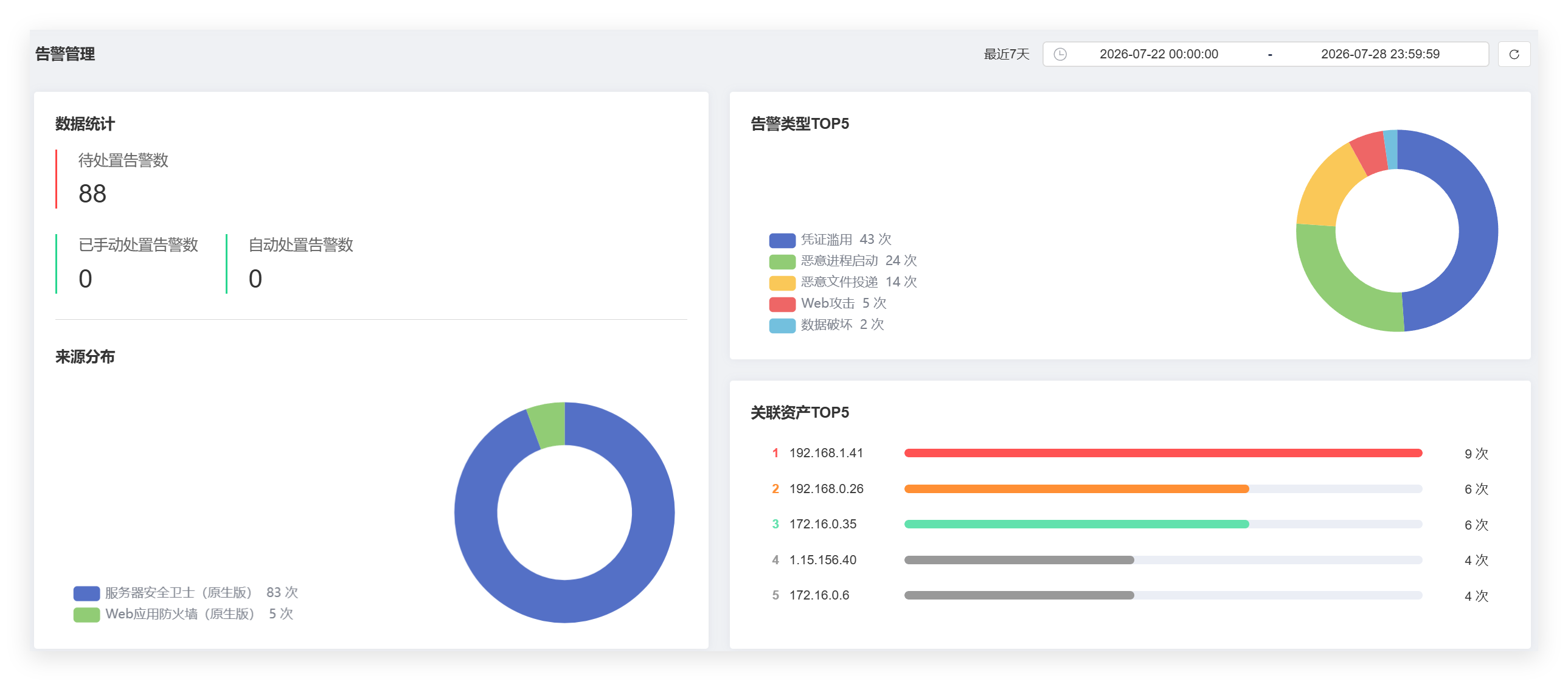Screen dimensions: 1568x681
Task: Click the 恶意进程启动 24 次 legend text
Action: coord(858,261)
